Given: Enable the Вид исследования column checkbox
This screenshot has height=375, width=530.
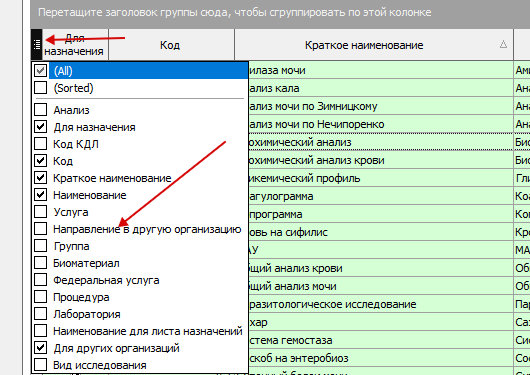Looking at the screenshot, I should [x=41, y=365].
